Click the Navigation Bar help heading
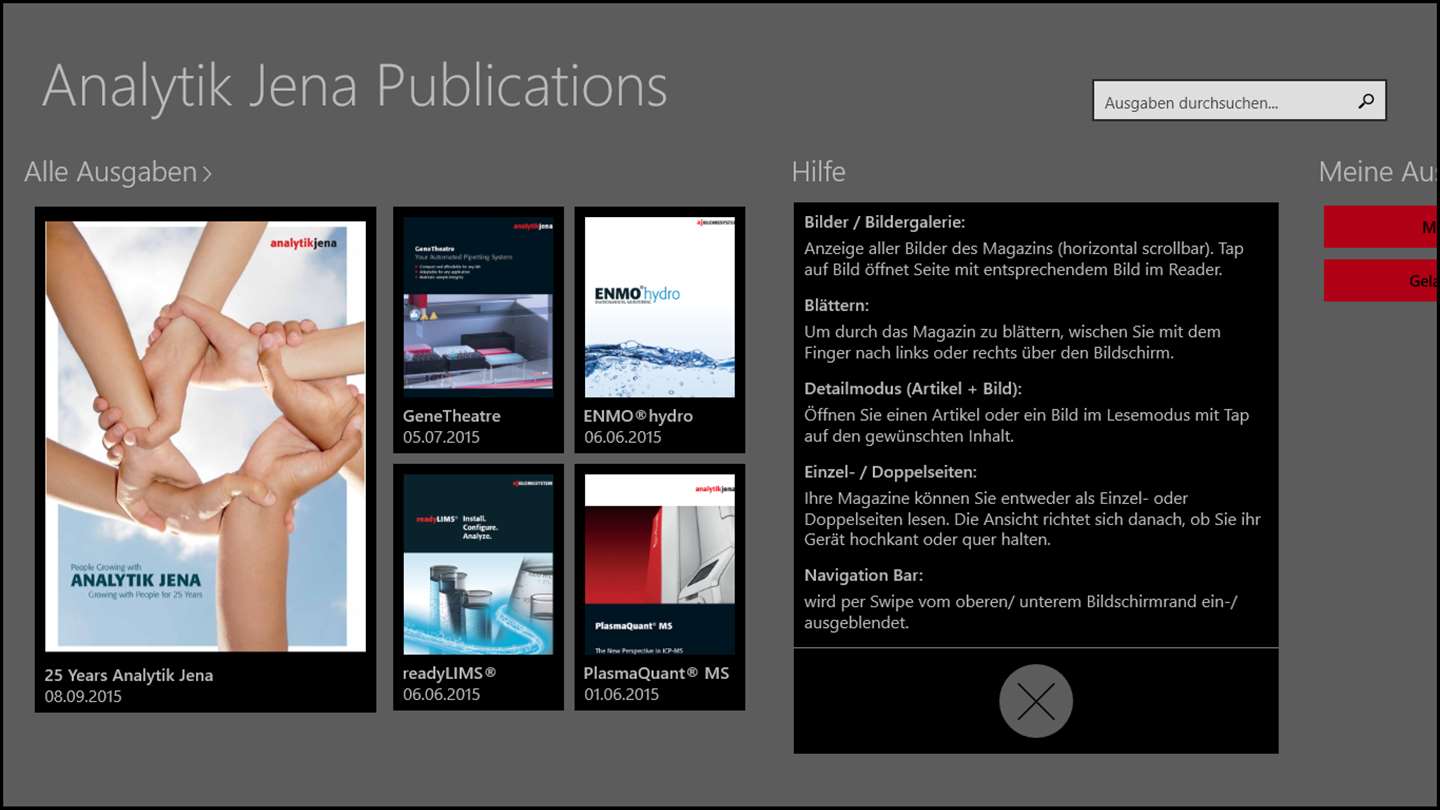The height and width of the screenshot is (810, 1440). [864, 575]
